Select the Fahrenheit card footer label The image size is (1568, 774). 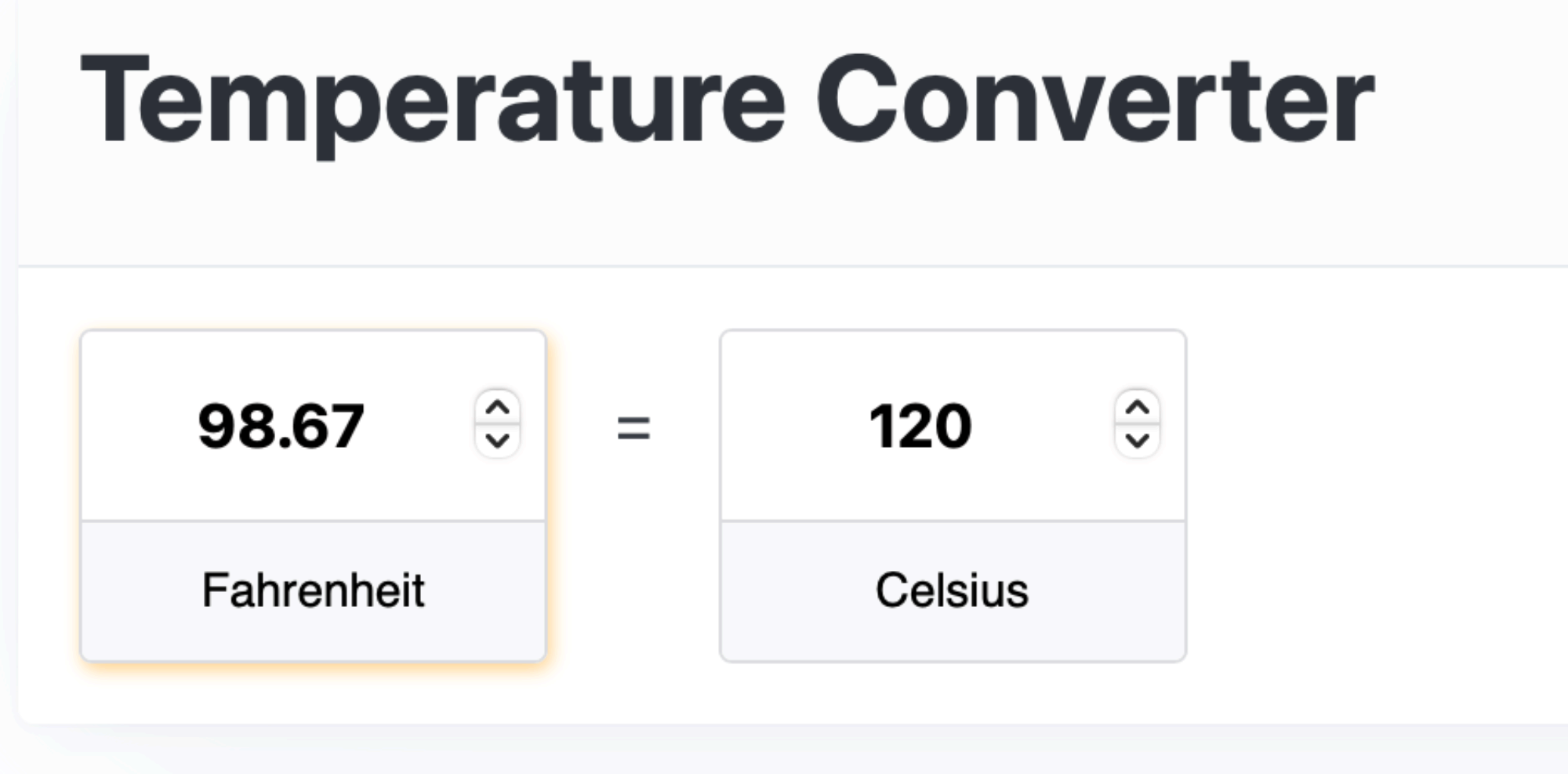(x=313, y=590)
